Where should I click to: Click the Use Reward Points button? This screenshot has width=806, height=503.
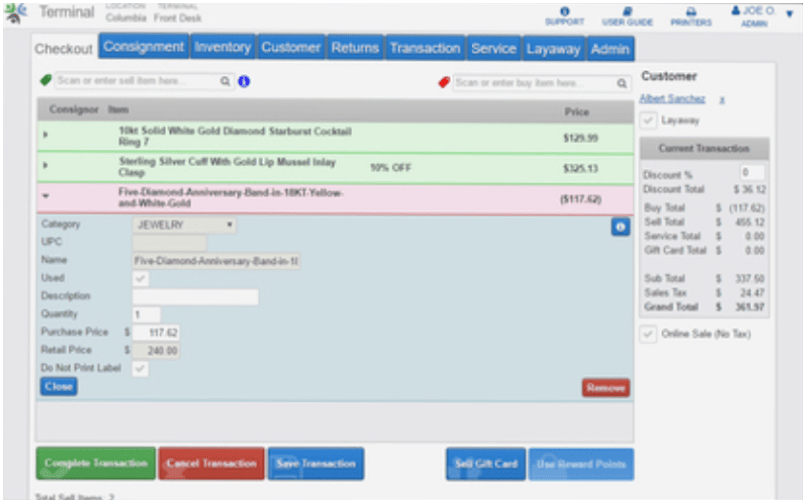pos(581,464)
